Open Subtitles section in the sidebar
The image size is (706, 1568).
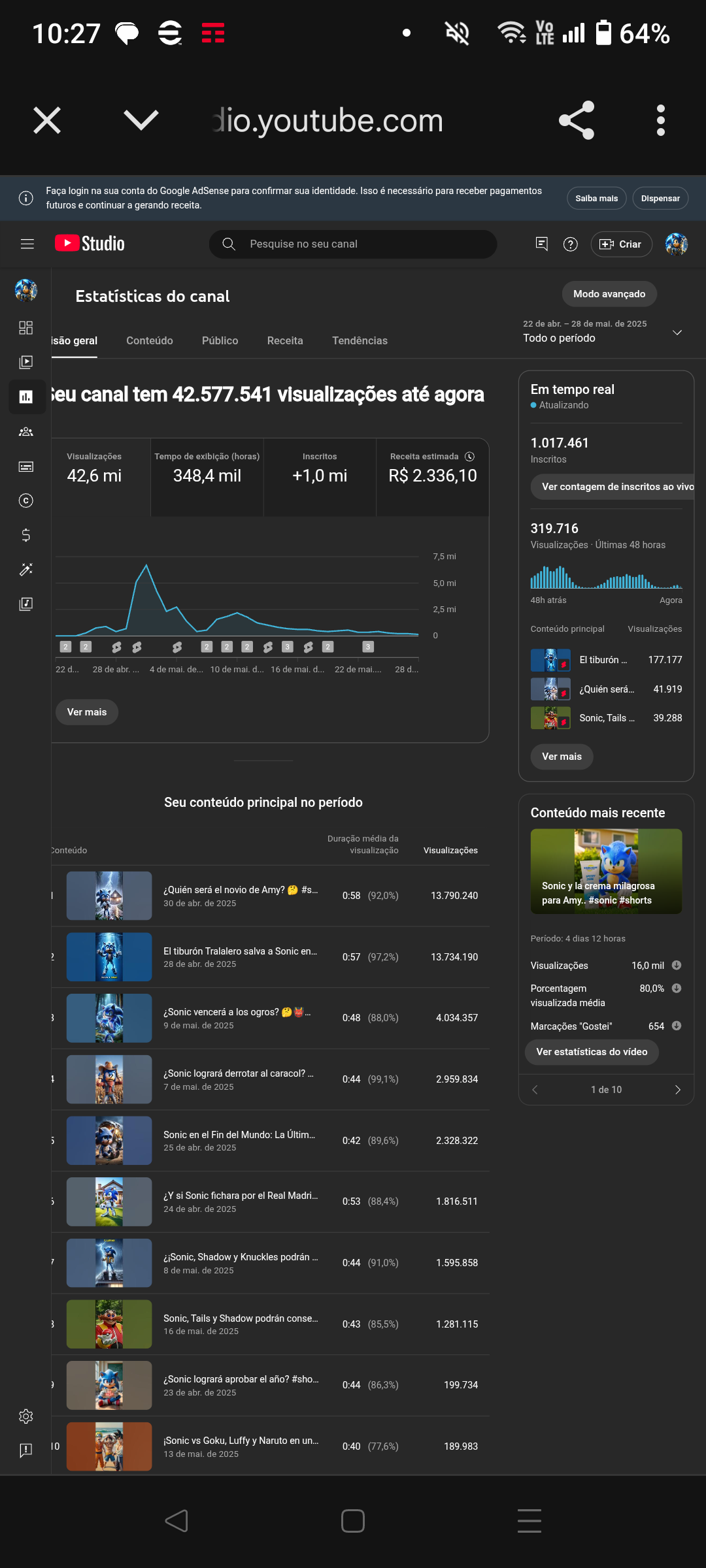[x=26, y=466]
